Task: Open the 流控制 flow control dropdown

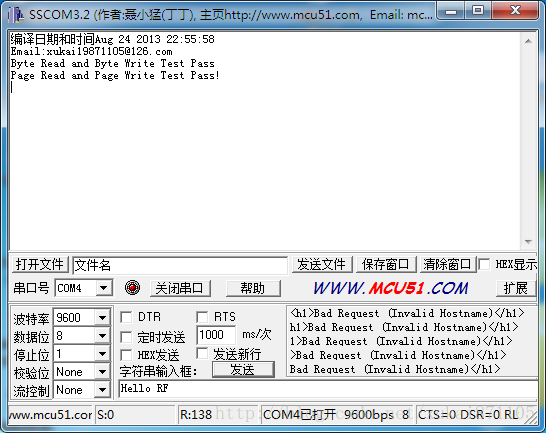Action: click(102, 390)
